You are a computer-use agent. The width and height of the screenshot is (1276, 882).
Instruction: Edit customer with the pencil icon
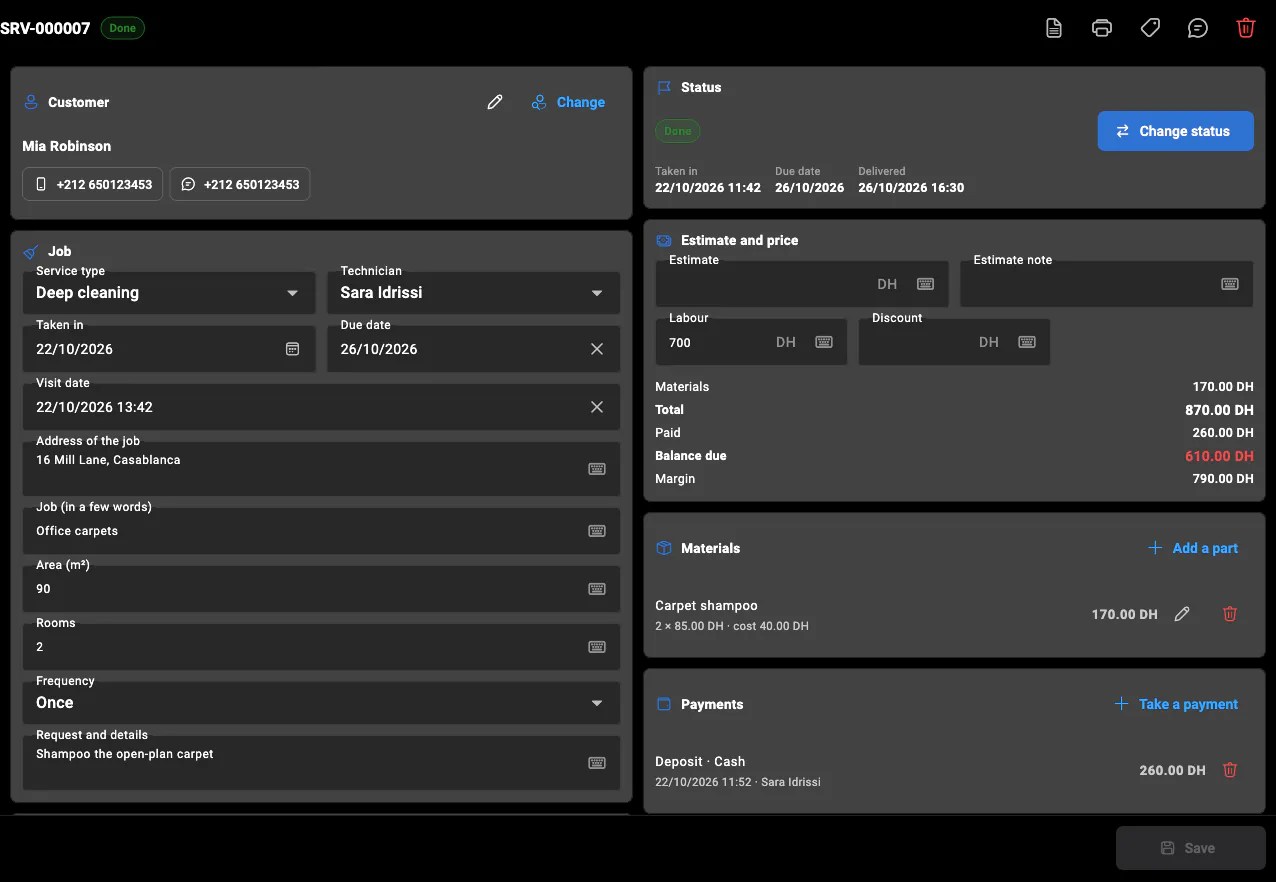(x=495, y=102)
